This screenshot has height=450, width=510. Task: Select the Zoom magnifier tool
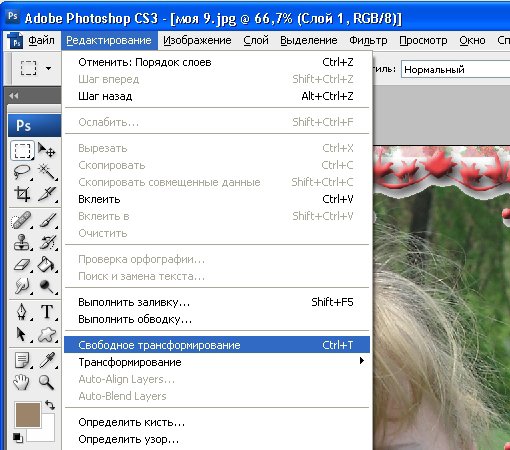(47, 382)
